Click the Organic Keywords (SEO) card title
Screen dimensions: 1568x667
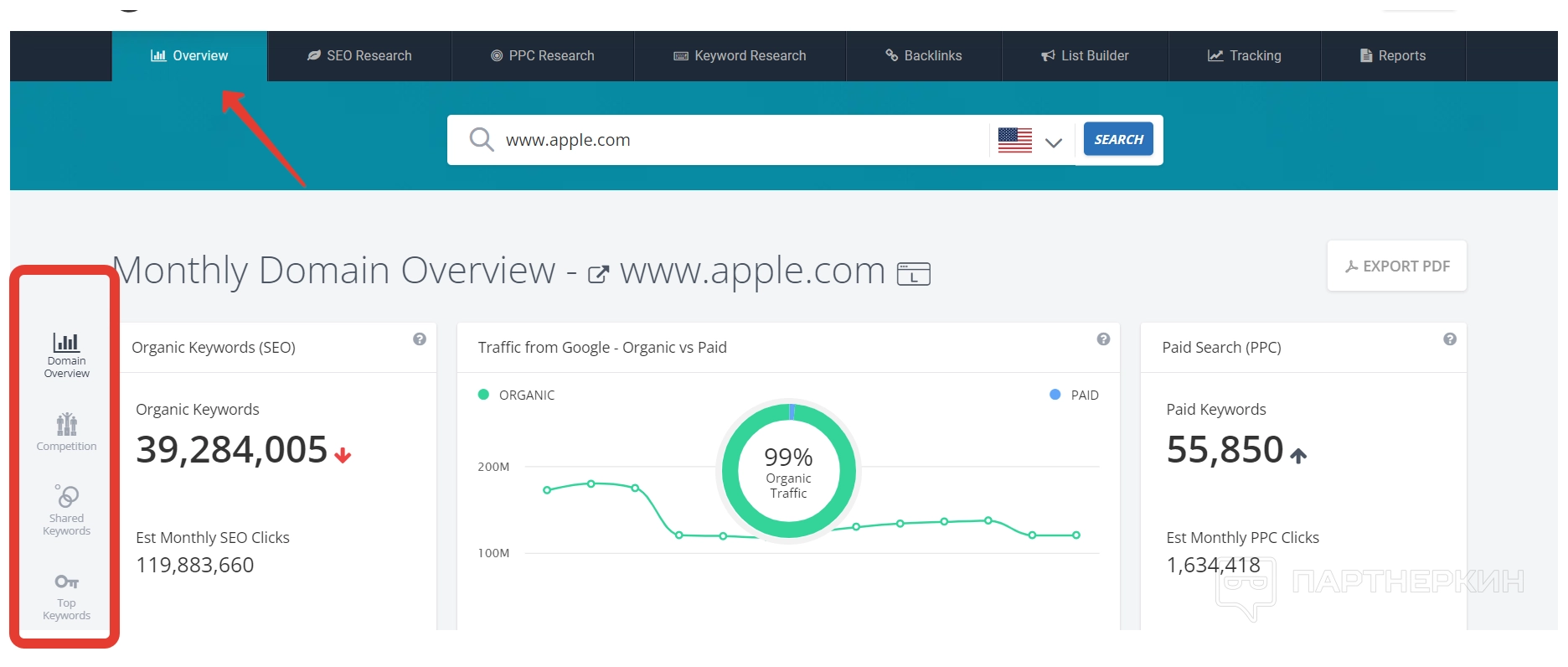[x=214, y=348]
